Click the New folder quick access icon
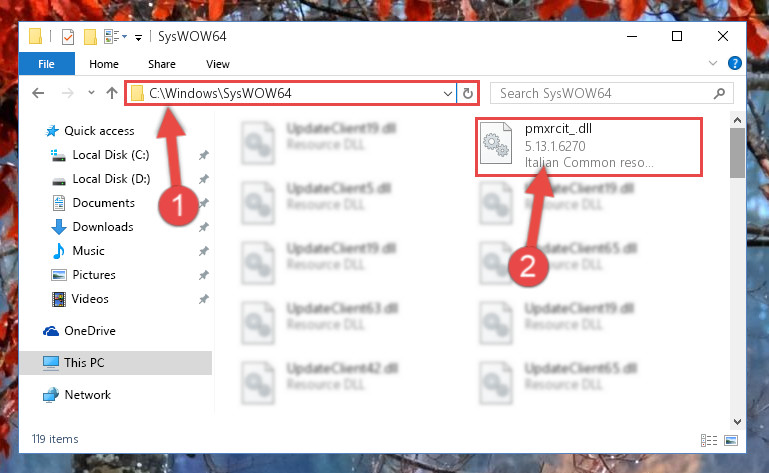Viewport: 769px width, 473px height. [90, 36]
